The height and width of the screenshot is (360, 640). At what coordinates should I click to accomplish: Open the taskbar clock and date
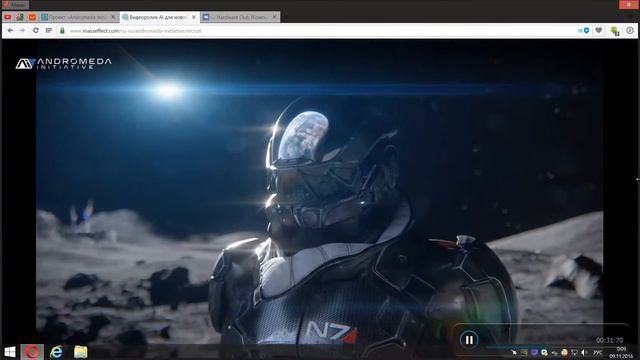621,353
